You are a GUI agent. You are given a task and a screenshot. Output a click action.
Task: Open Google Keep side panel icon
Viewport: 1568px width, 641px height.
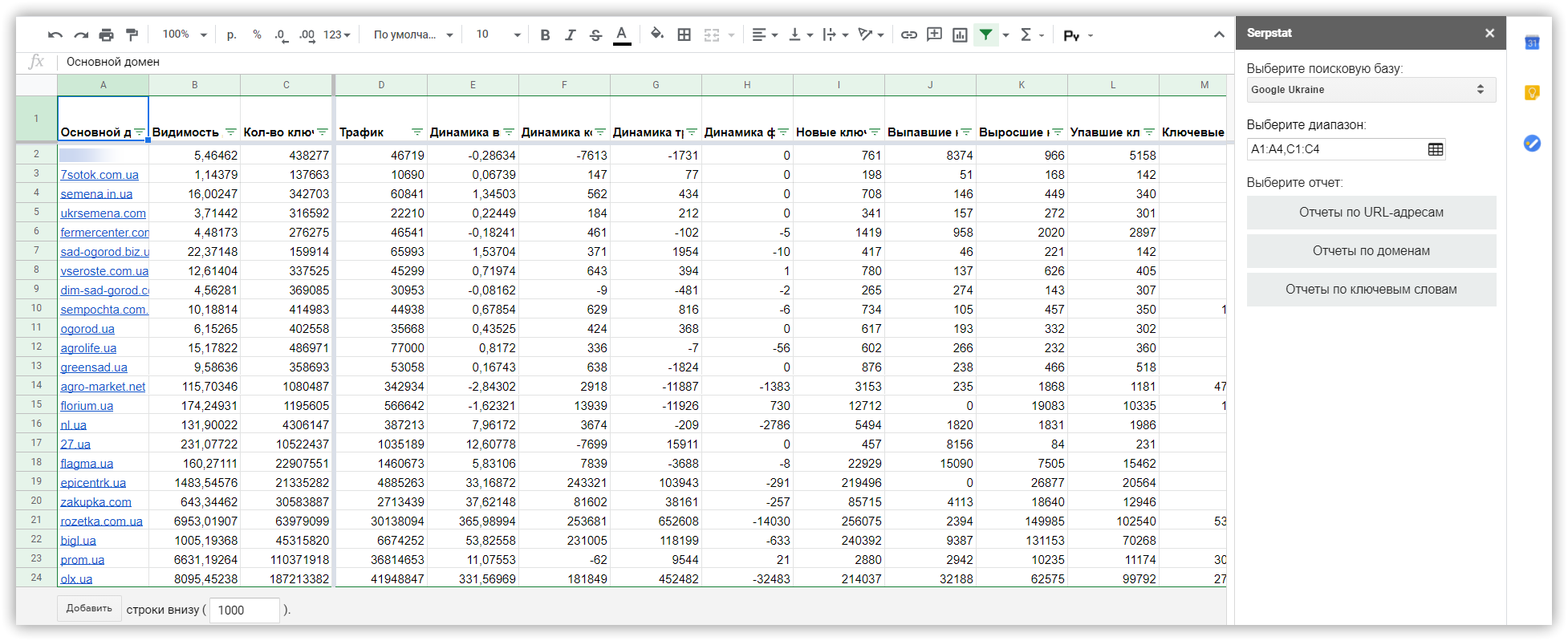1532,93
